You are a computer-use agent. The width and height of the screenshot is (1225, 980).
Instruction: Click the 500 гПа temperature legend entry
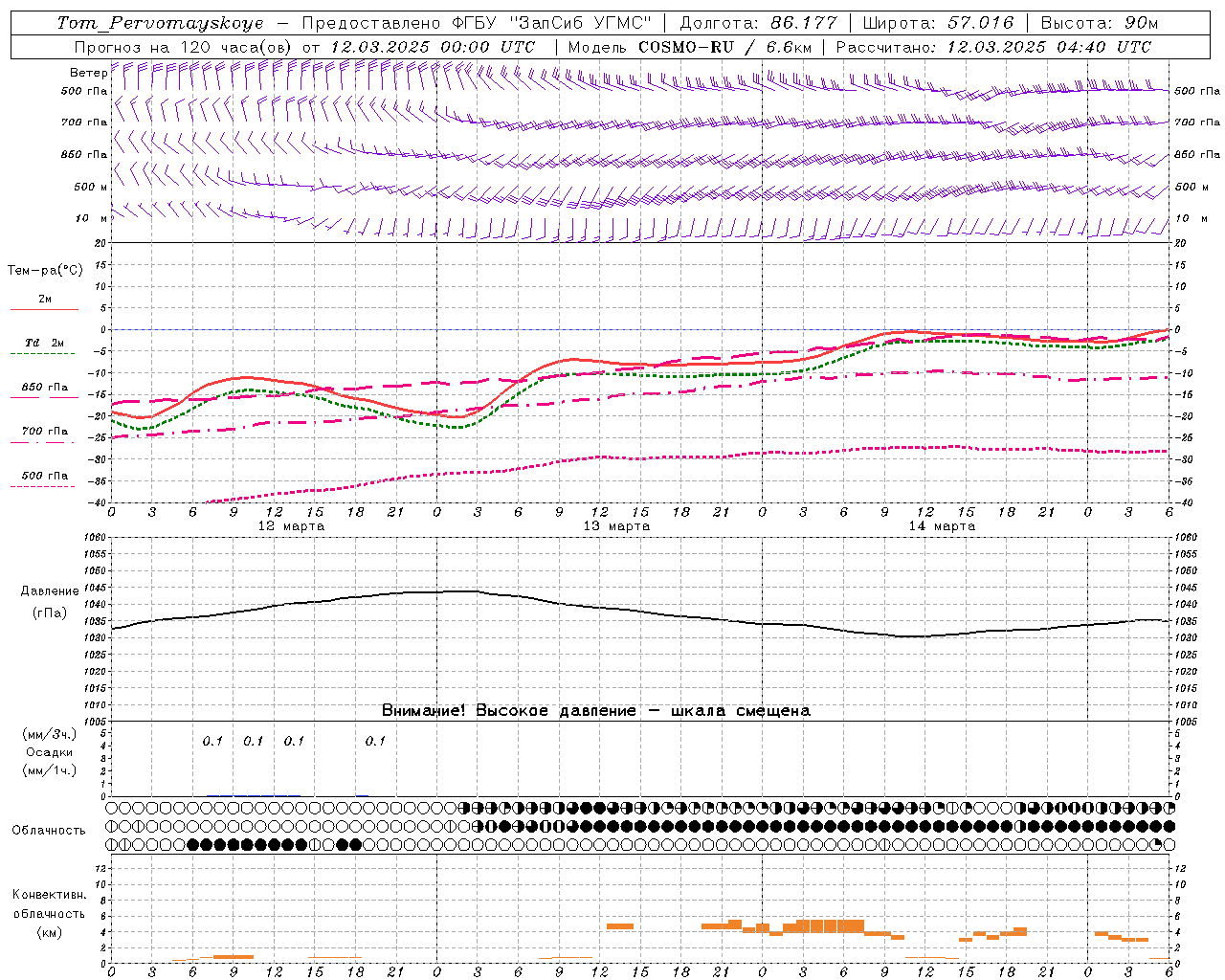point(44,476)
